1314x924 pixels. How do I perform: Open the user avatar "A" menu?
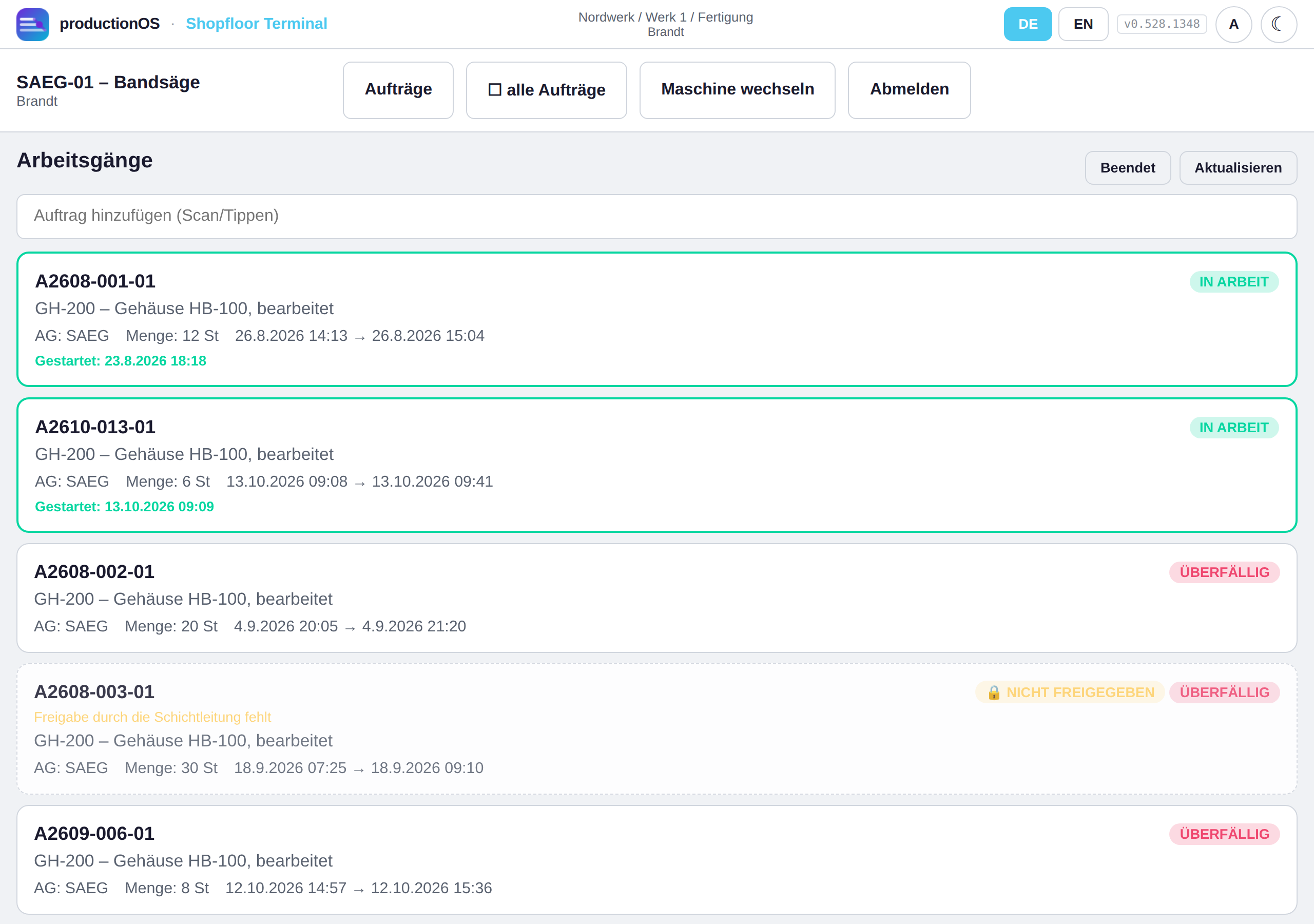tap(1233, 24)
